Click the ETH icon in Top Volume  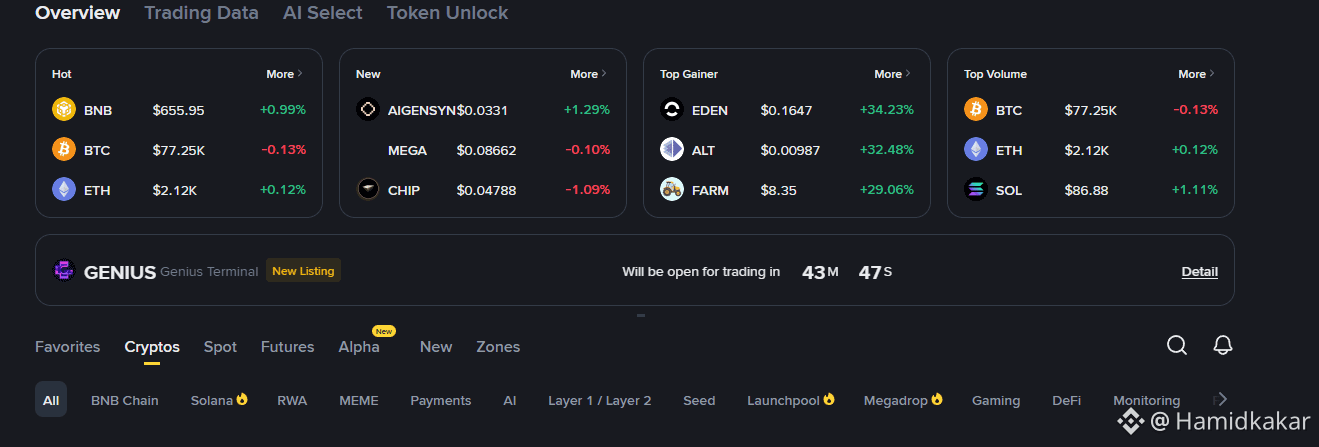[x=976, y=150]
